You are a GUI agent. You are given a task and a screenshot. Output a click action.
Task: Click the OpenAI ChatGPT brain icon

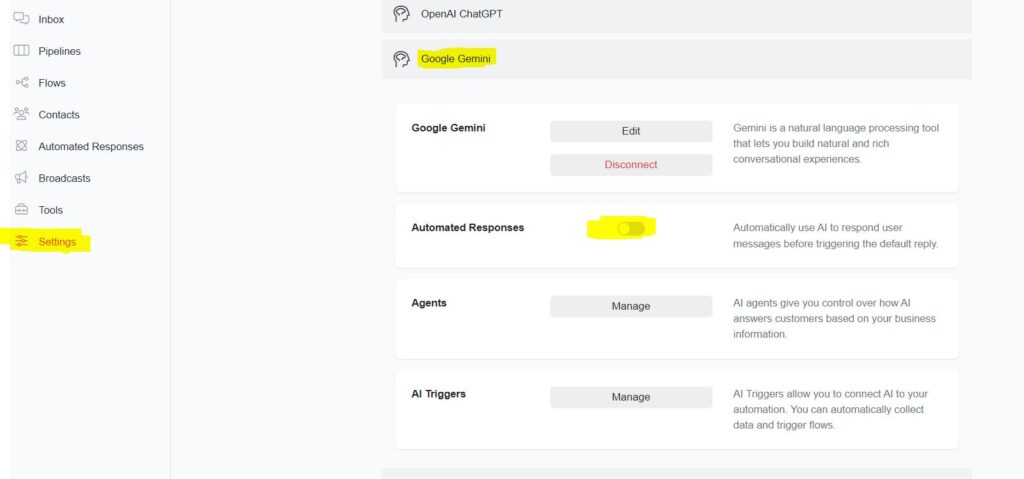[x=402, y=14]
